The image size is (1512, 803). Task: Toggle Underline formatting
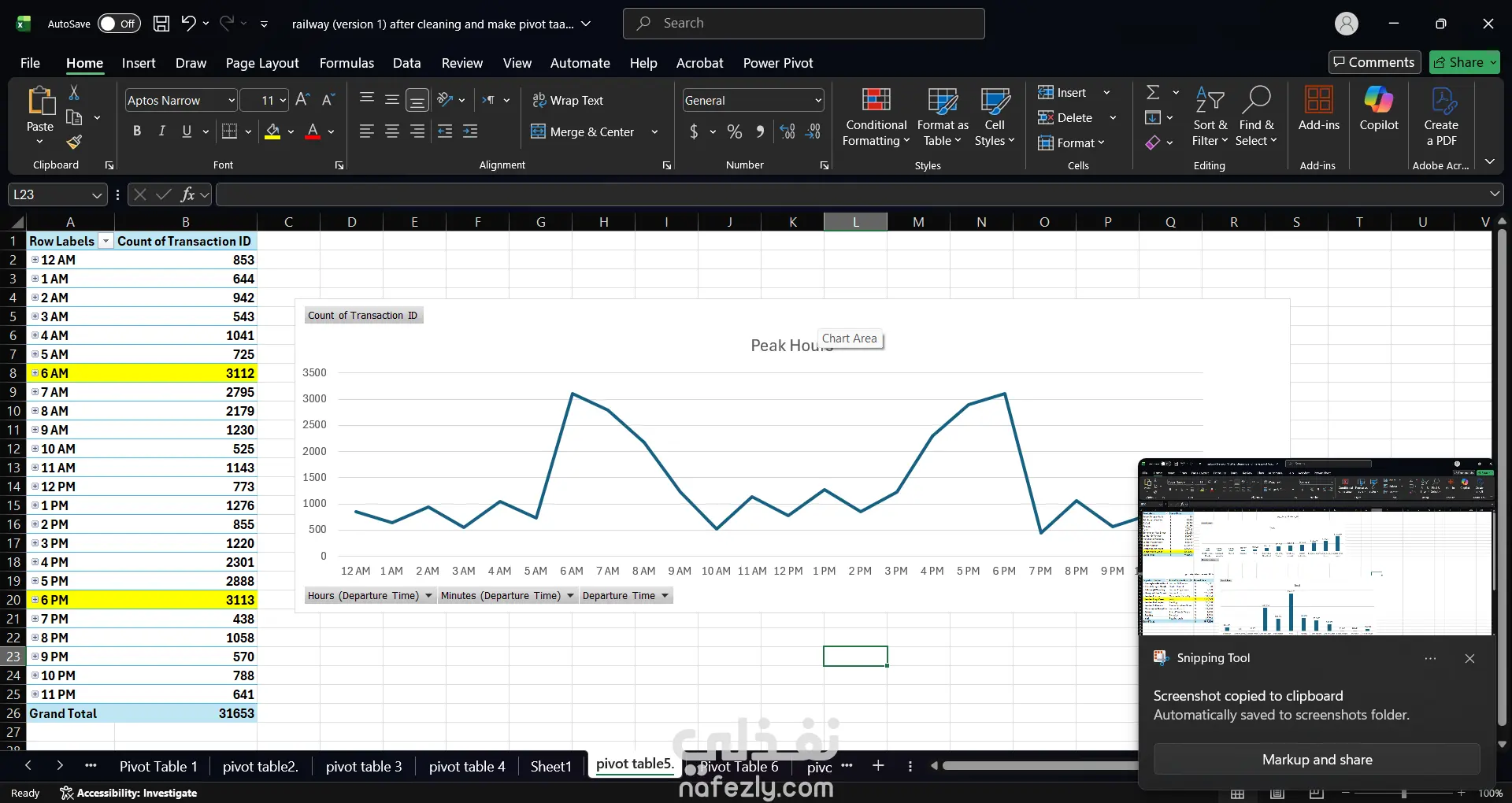coord(187,131)
